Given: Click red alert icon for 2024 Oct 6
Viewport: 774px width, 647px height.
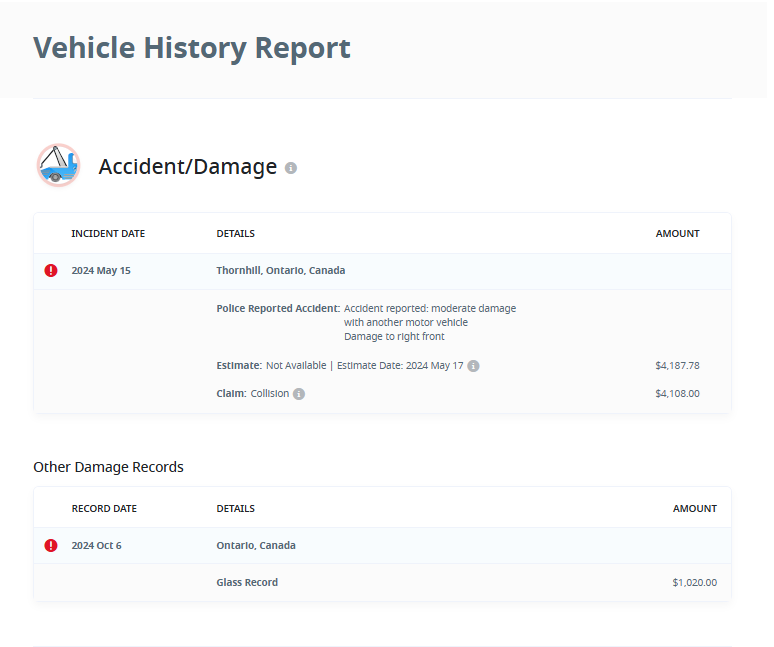Looking at the screenshot, I should coord(51,545).
